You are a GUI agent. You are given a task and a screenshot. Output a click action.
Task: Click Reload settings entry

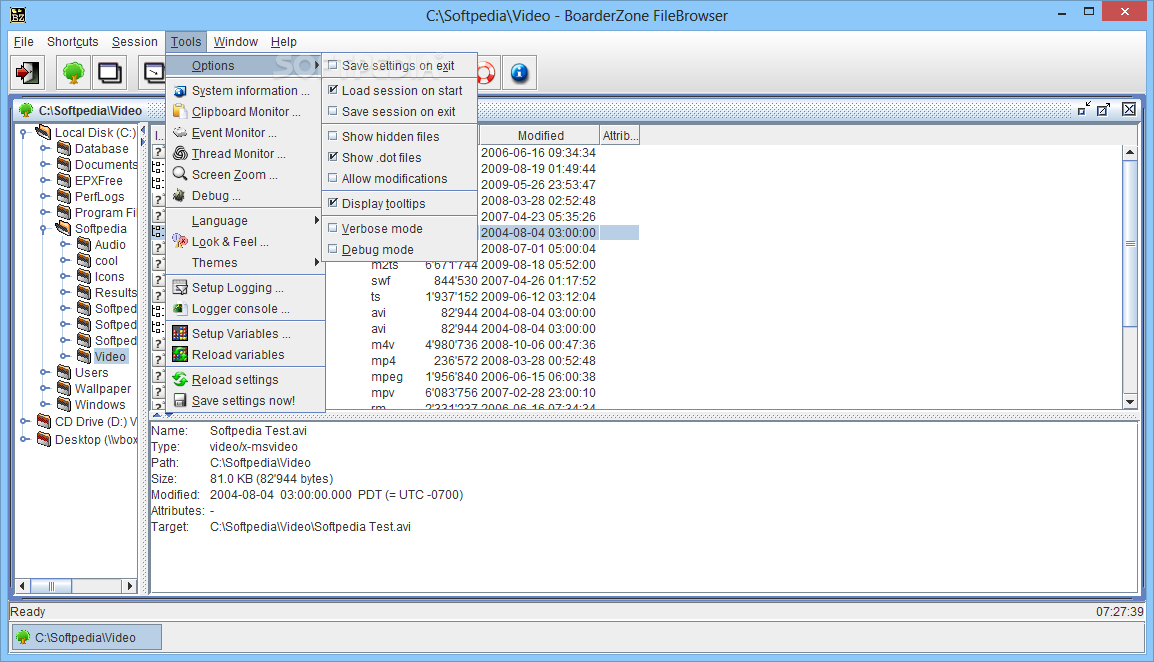point(246,380)
